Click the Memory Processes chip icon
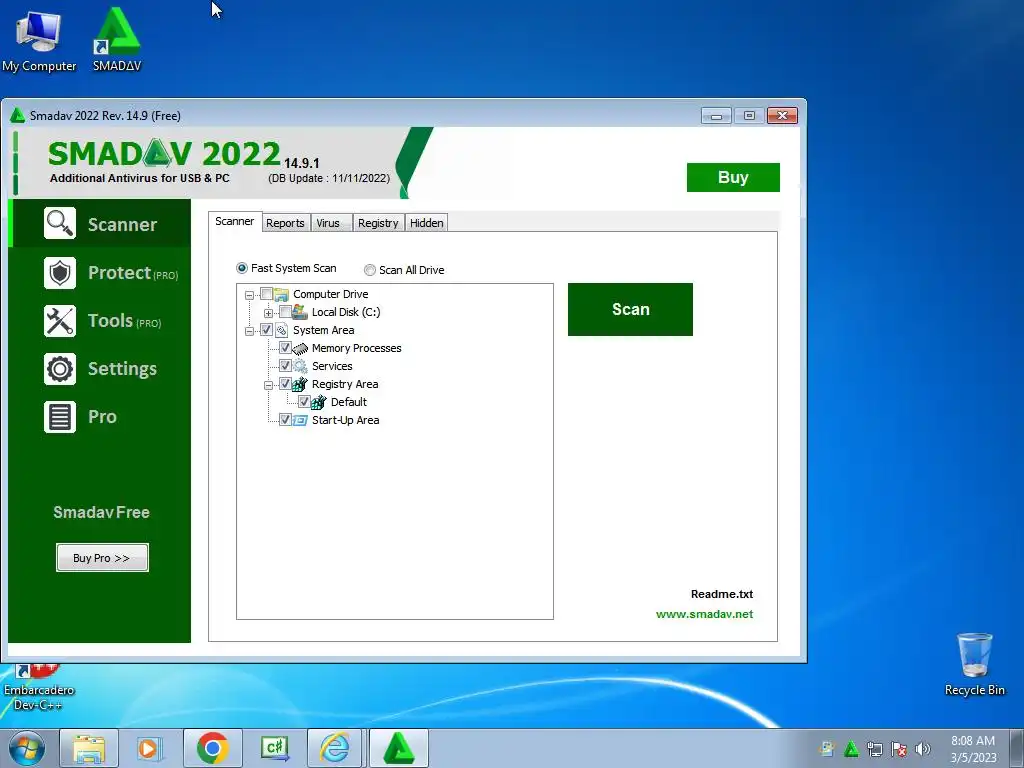 (300, 349)
